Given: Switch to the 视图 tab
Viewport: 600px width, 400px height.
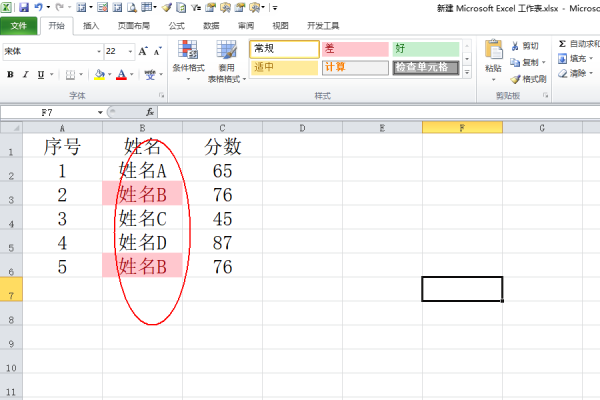Looking at the screenshot, I should 280,26.
